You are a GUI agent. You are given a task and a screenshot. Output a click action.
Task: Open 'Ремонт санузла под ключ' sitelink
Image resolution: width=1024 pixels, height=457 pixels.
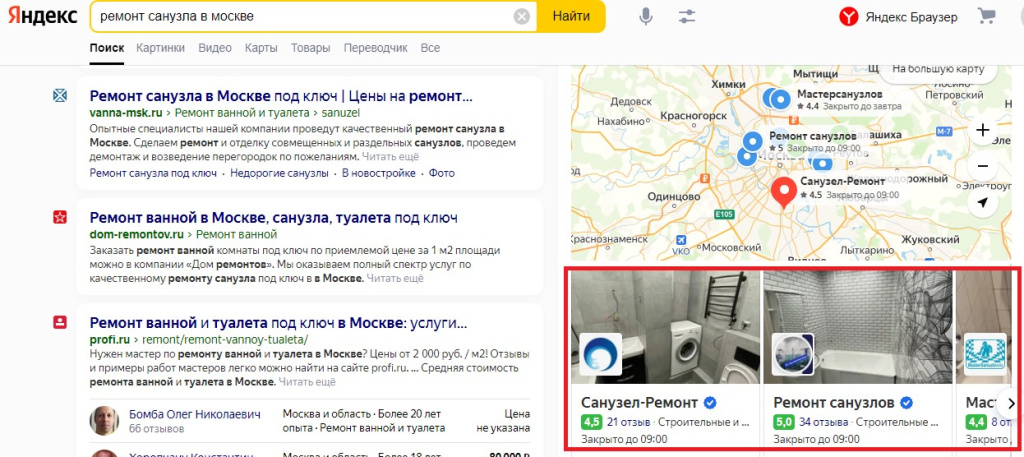coord(153,173)
